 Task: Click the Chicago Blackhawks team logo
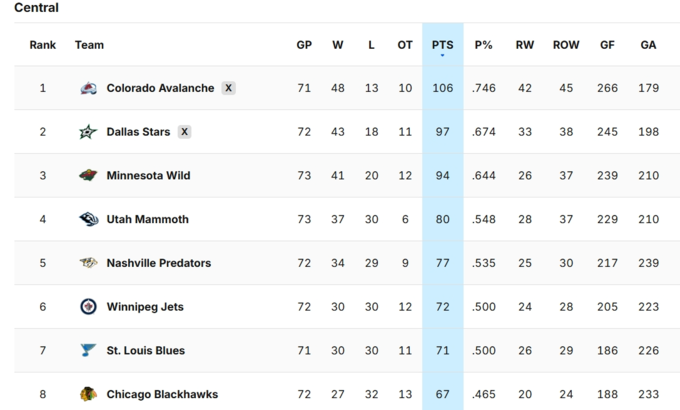88,394
